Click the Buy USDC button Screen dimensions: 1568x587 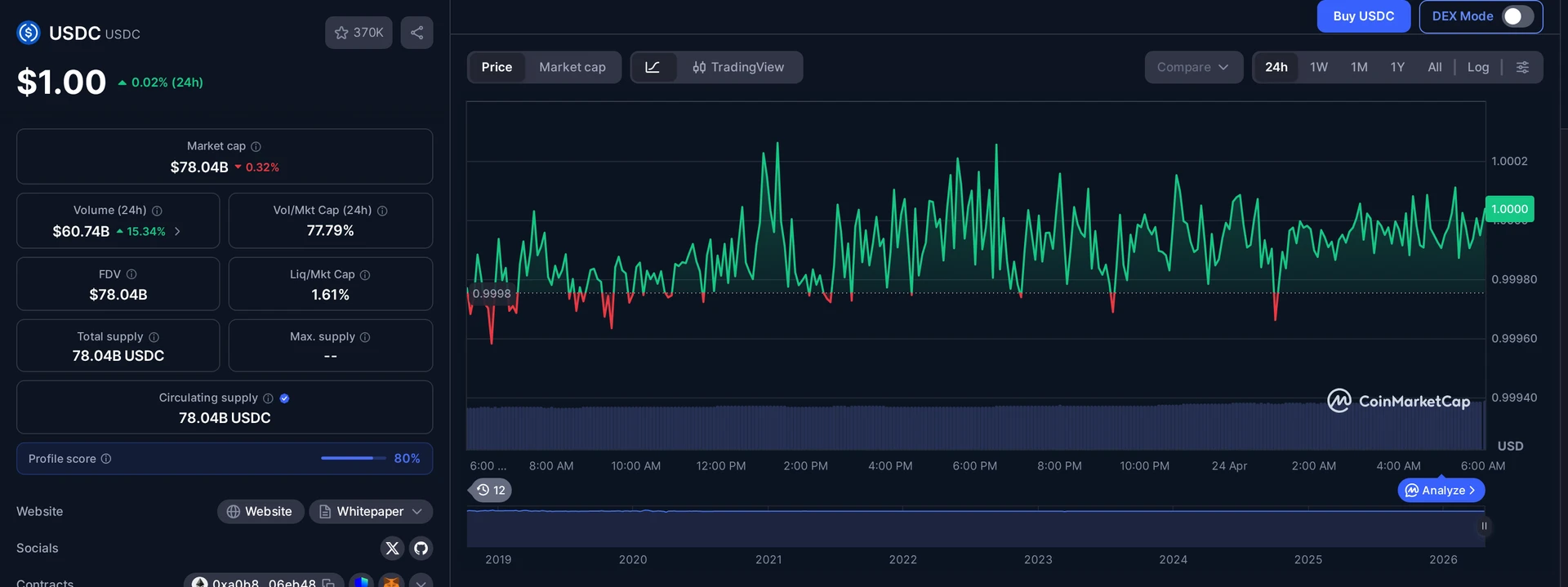point(1364,16)
